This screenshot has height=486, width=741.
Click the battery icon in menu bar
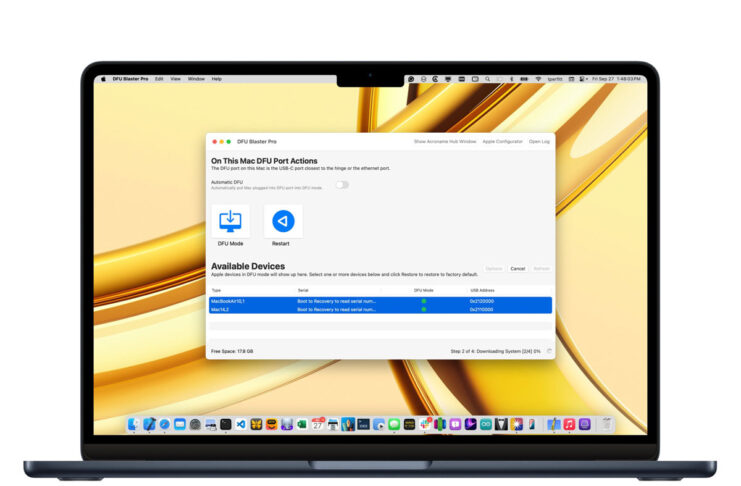point(524,79)
